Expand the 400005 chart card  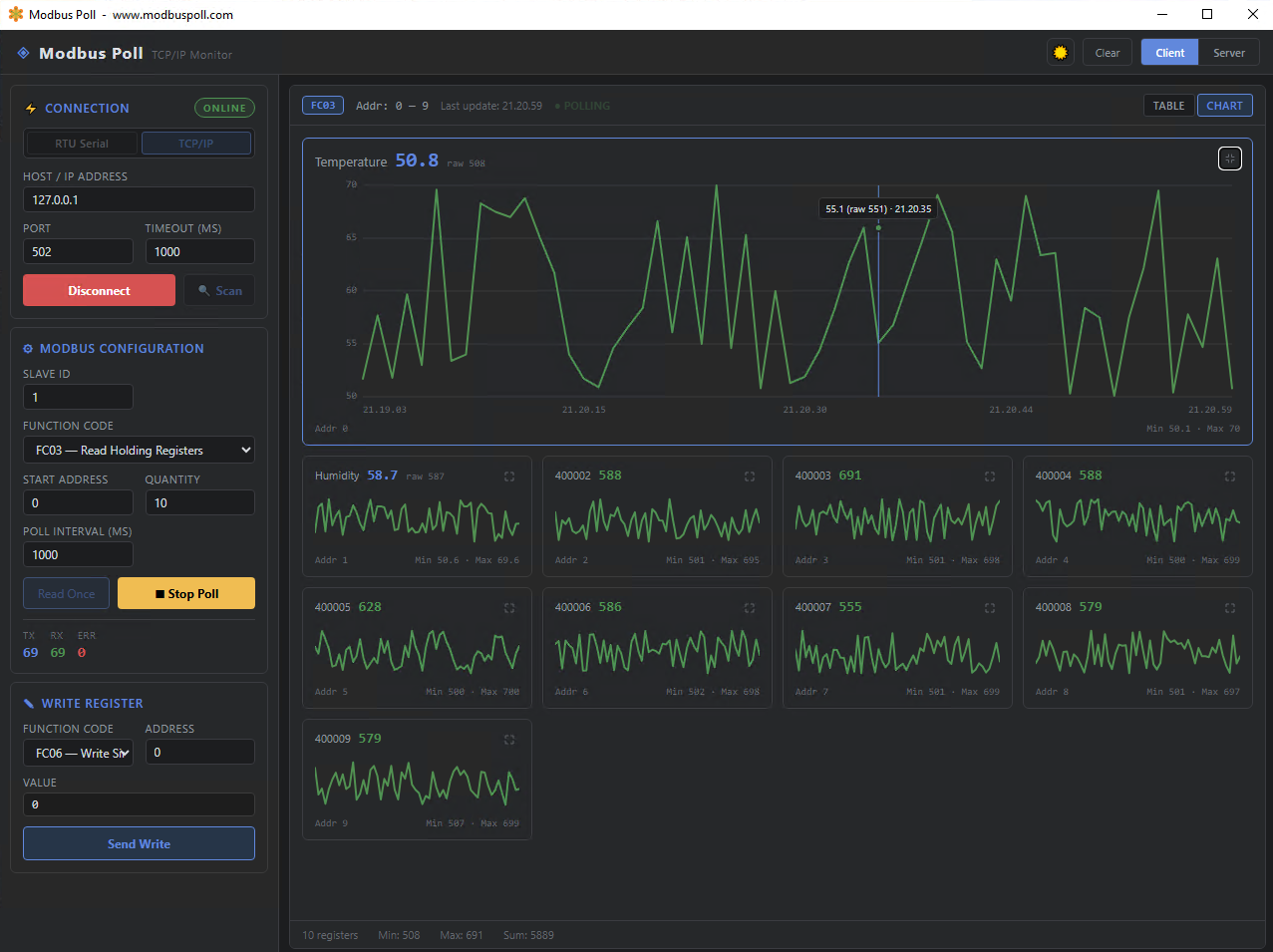pos(509,608)
